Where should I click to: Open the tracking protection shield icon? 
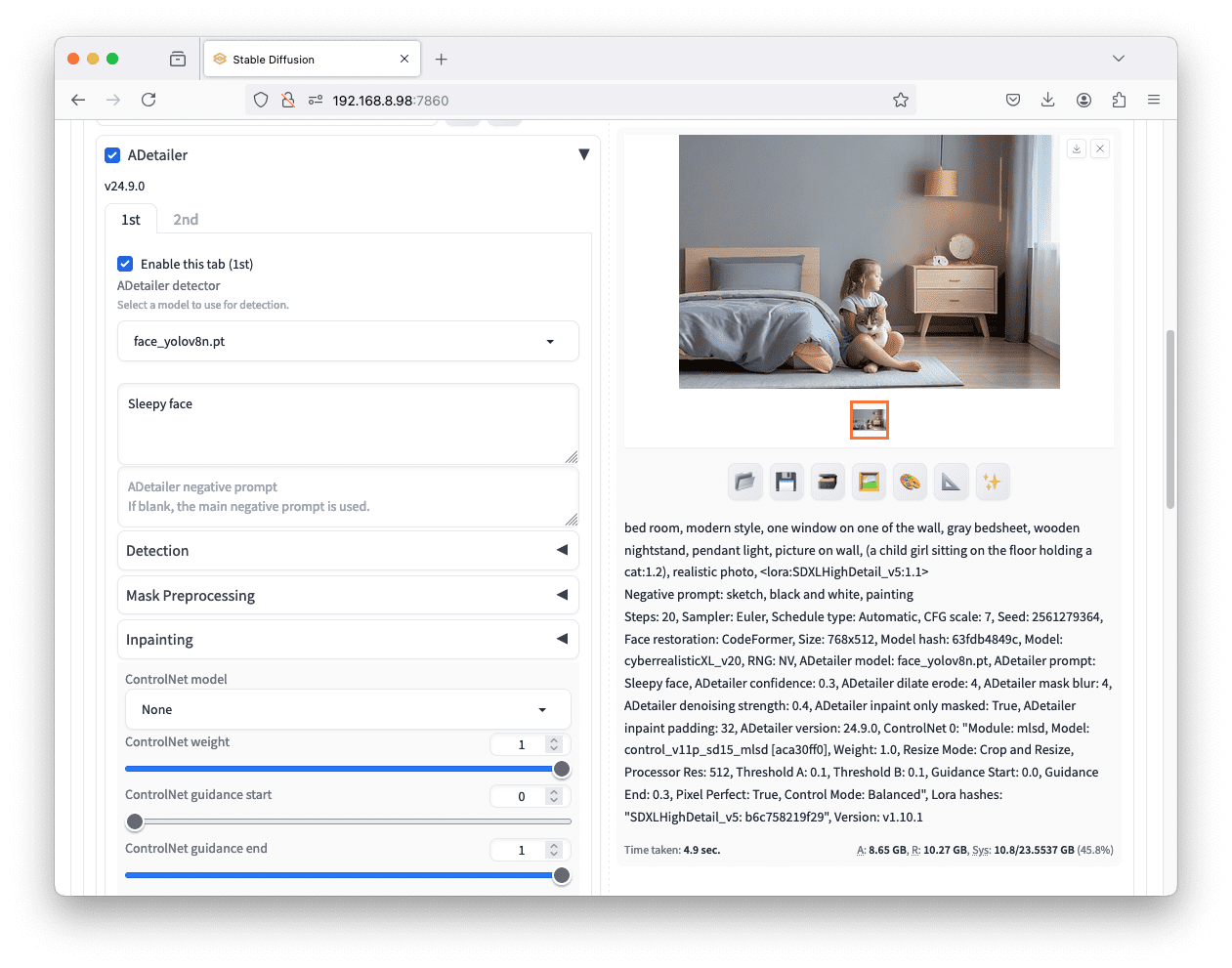coord(261,100)
